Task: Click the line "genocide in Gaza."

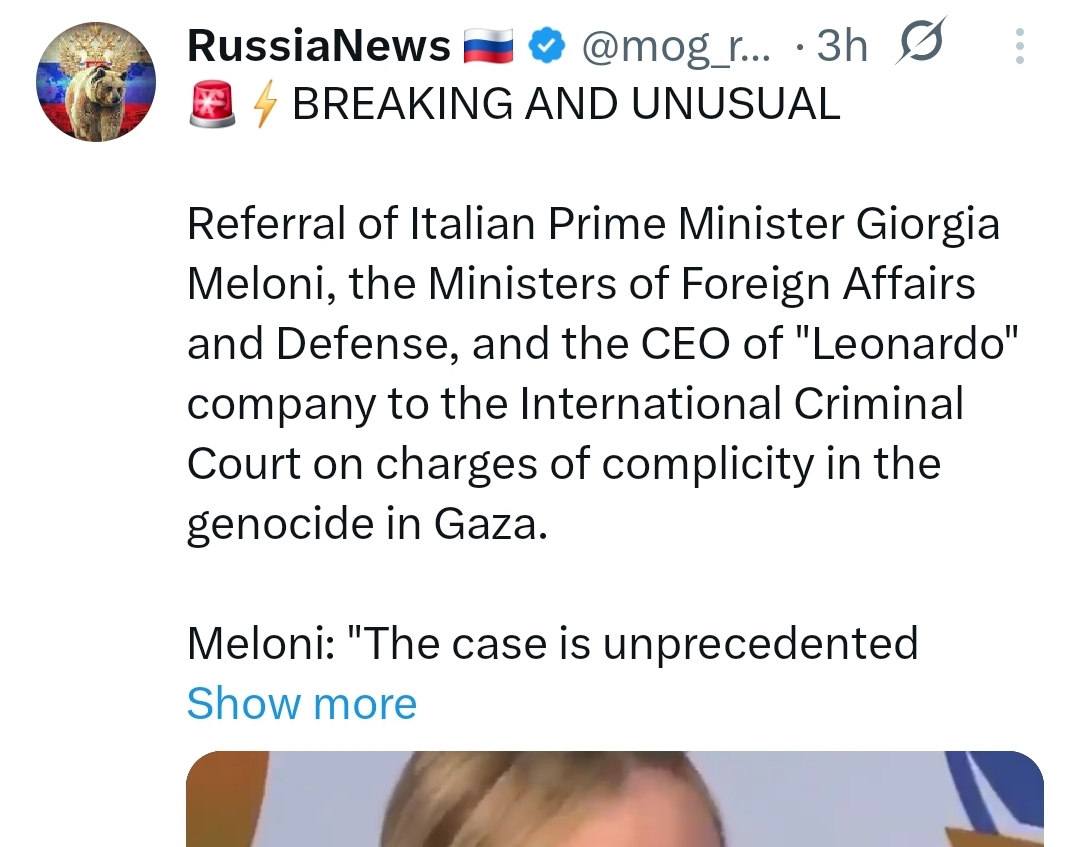Action: point(367,524)
